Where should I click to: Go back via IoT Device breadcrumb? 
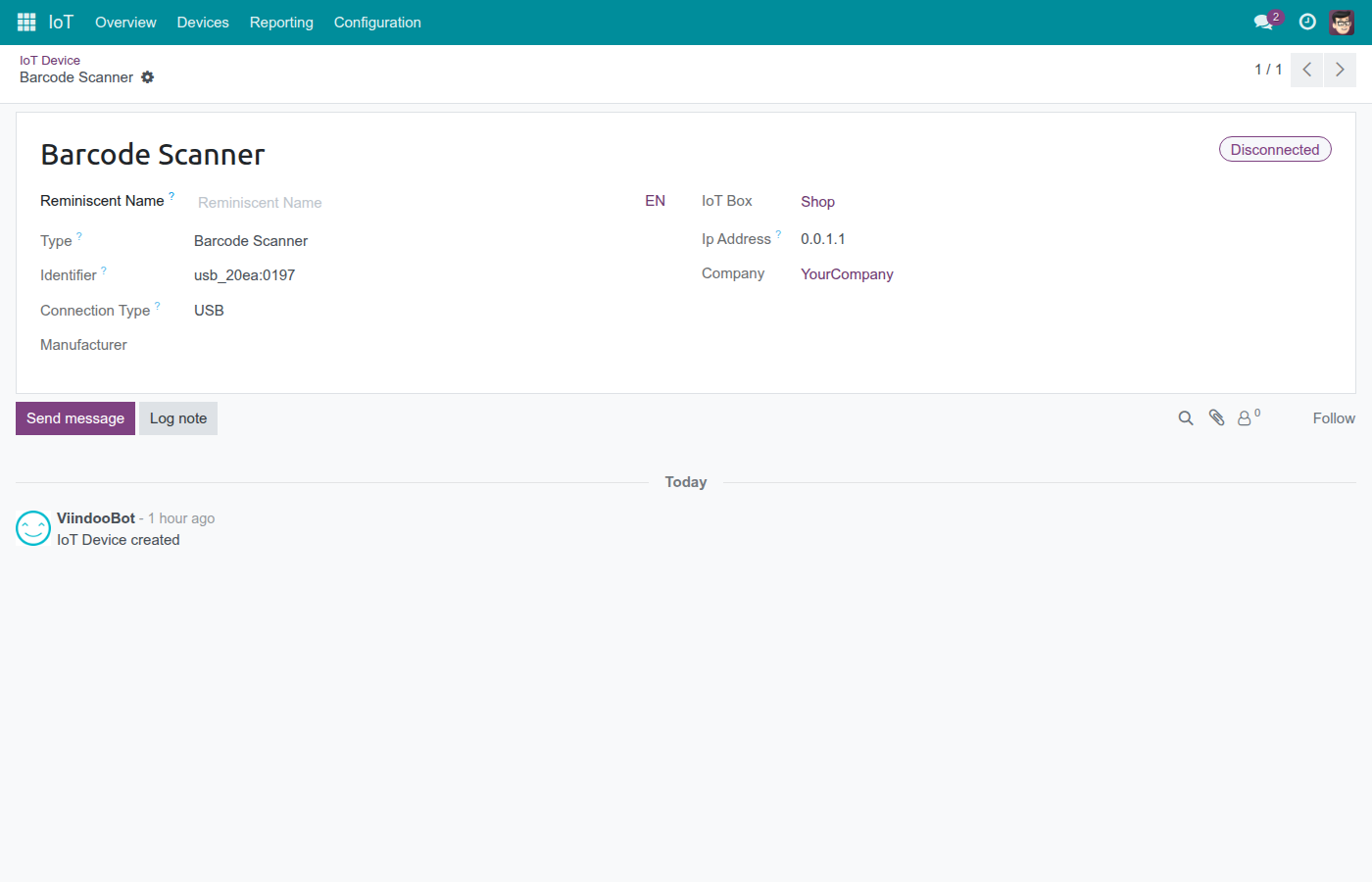point(50,61)
